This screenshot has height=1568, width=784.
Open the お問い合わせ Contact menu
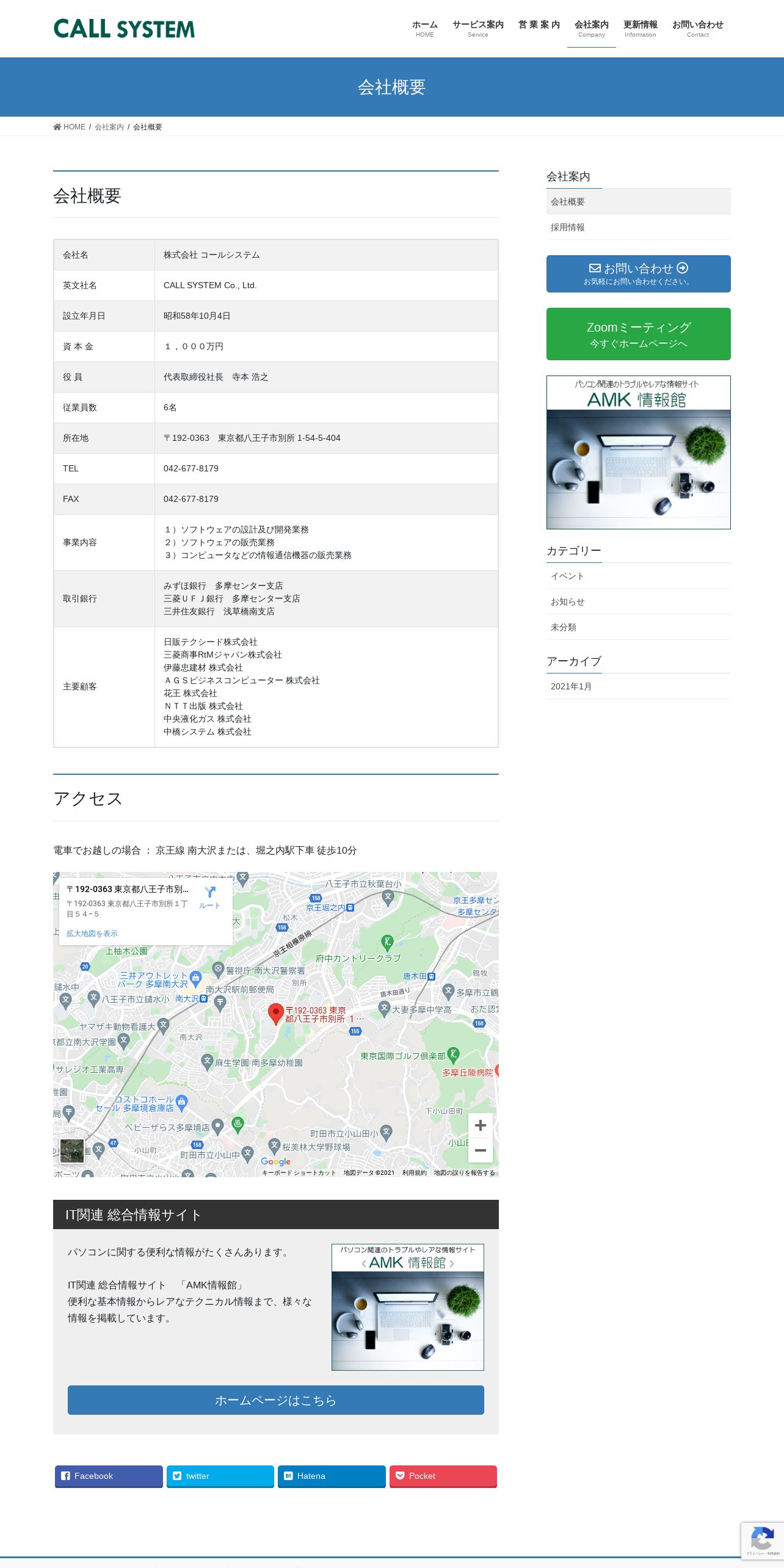coord(698,29)
